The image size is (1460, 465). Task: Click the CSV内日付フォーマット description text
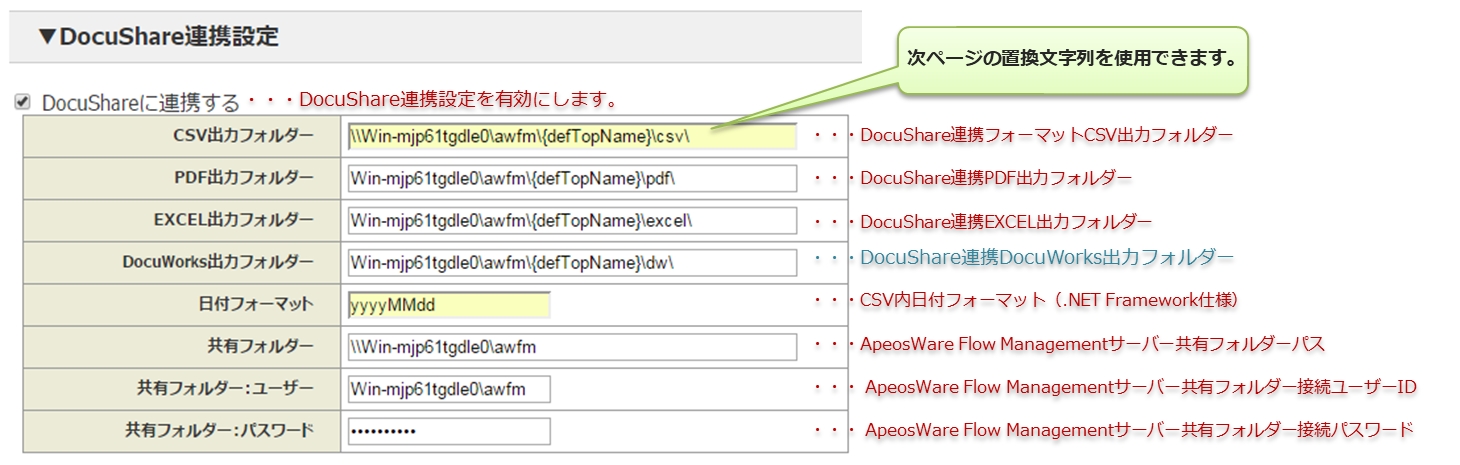click(1050, 300)
